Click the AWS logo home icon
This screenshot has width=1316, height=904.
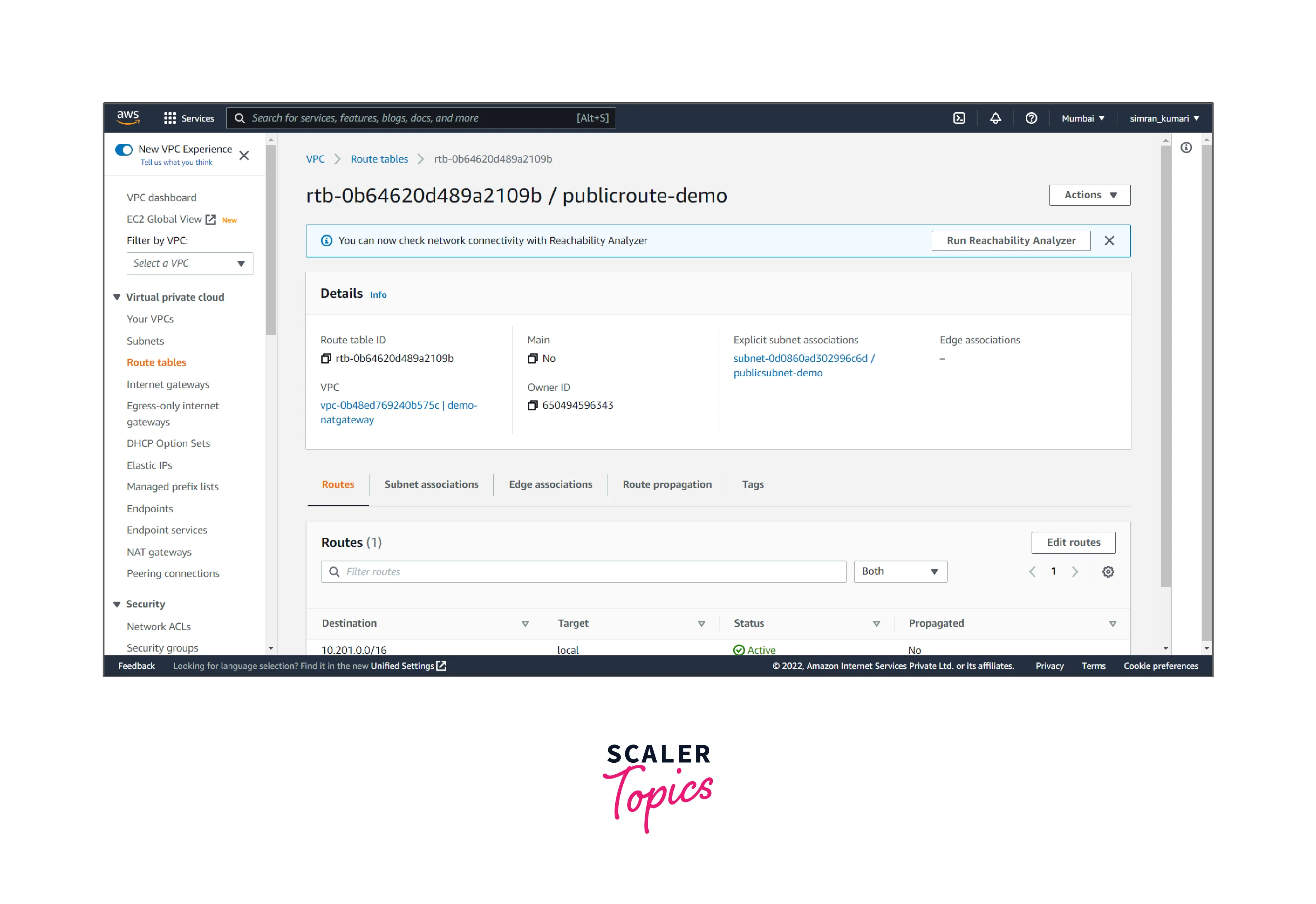tap(128, 117)
